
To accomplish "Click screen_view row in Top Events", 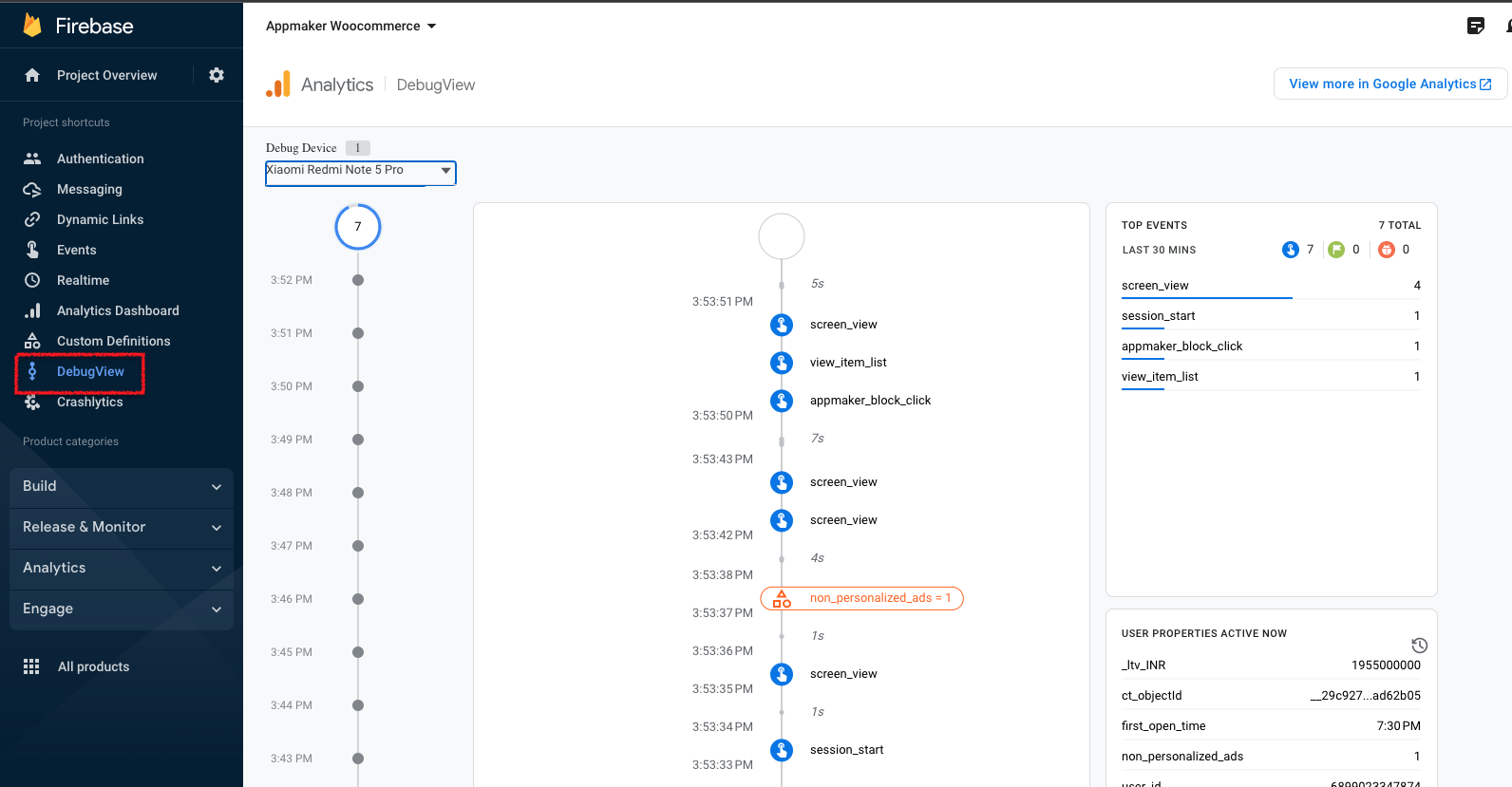I will pos(1270,286).
